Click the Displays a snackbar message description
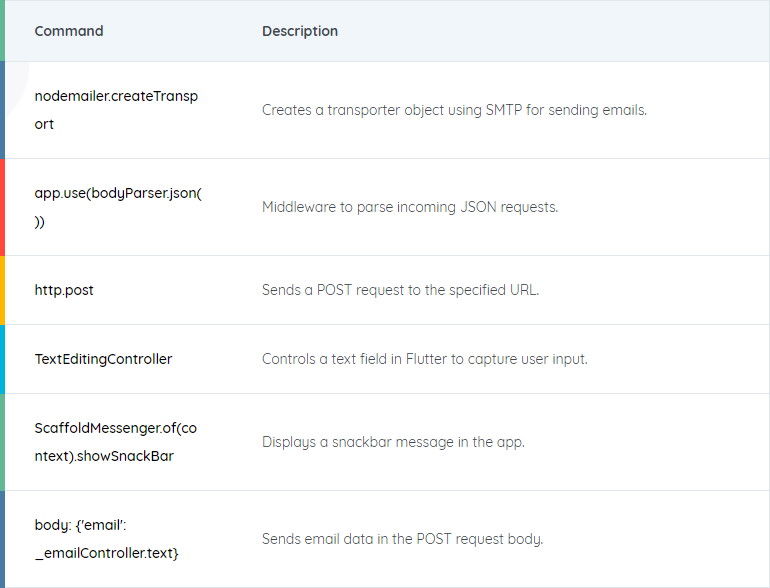770x588 pixels. 393,442
